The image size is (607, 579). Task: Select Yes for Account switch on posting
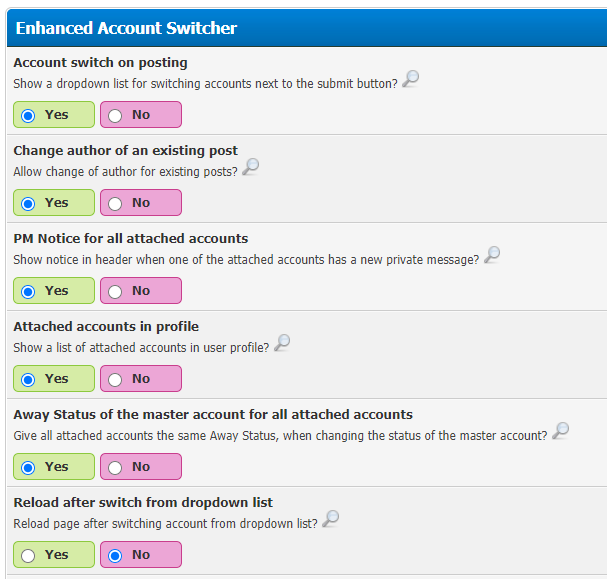(x=54, y=115)
